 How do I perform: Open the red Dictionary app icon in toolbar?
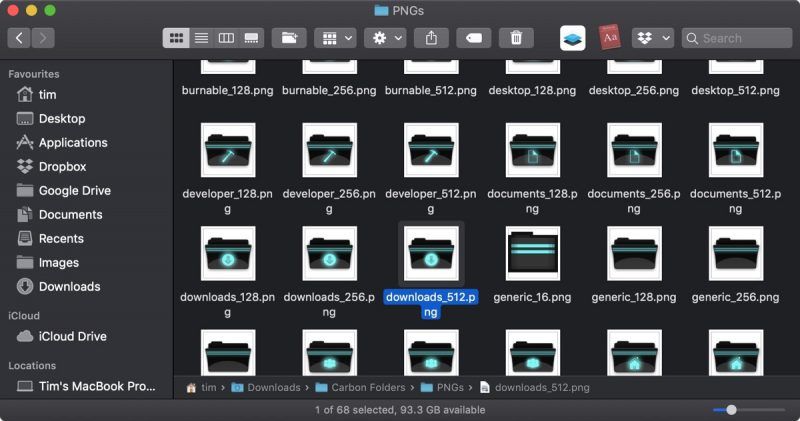click(x=610, y=38)
